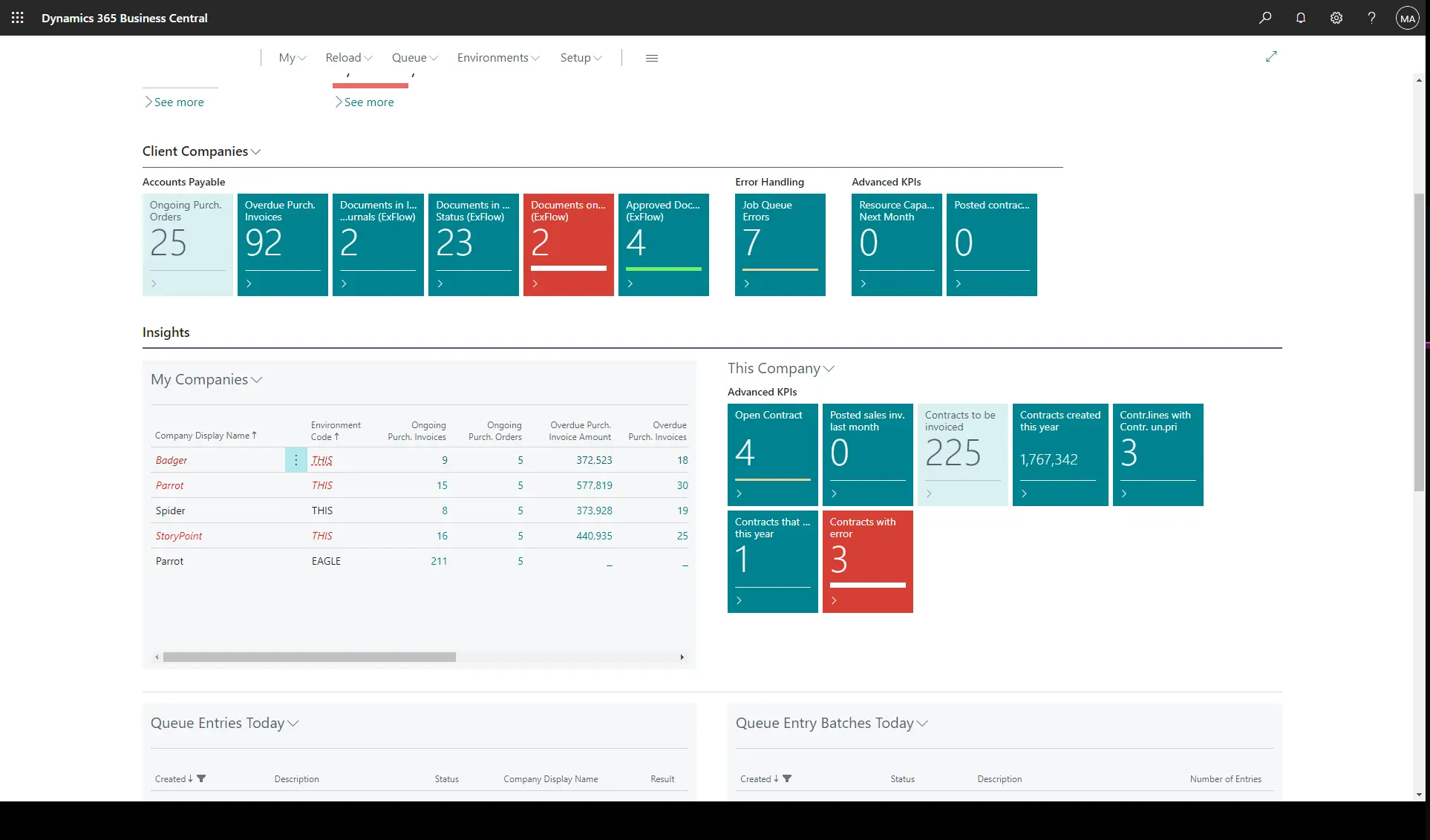Open the Client Companies dropdown chevron
Screen dimensions: 1430x840
[256, 152]
